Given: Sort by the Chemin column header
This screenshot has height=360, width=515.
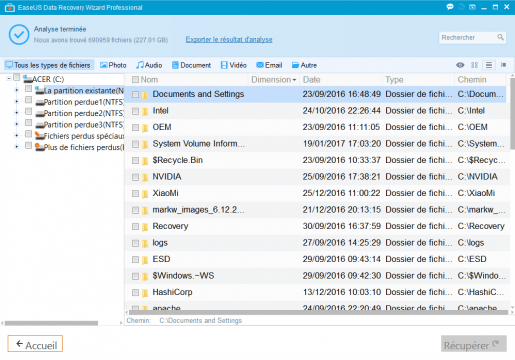Looking at the screenshot, I should click(480, 80).
